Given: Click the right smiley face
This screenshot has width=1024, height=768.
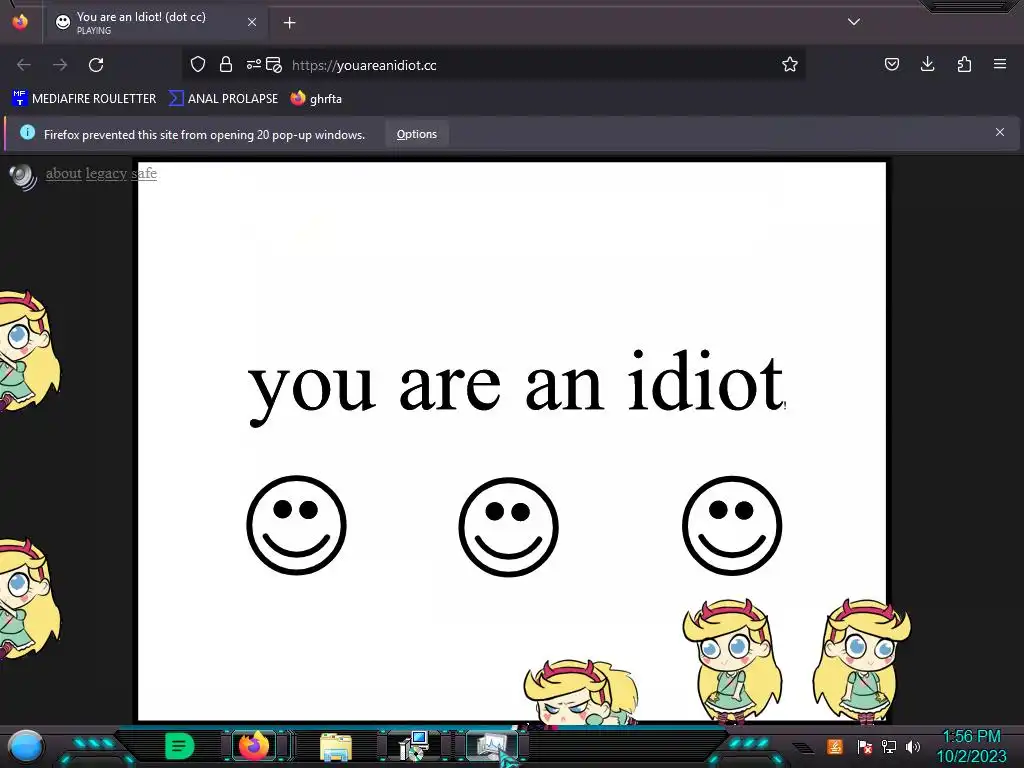Looking at the screenshot, I should [x=731, y=526].
